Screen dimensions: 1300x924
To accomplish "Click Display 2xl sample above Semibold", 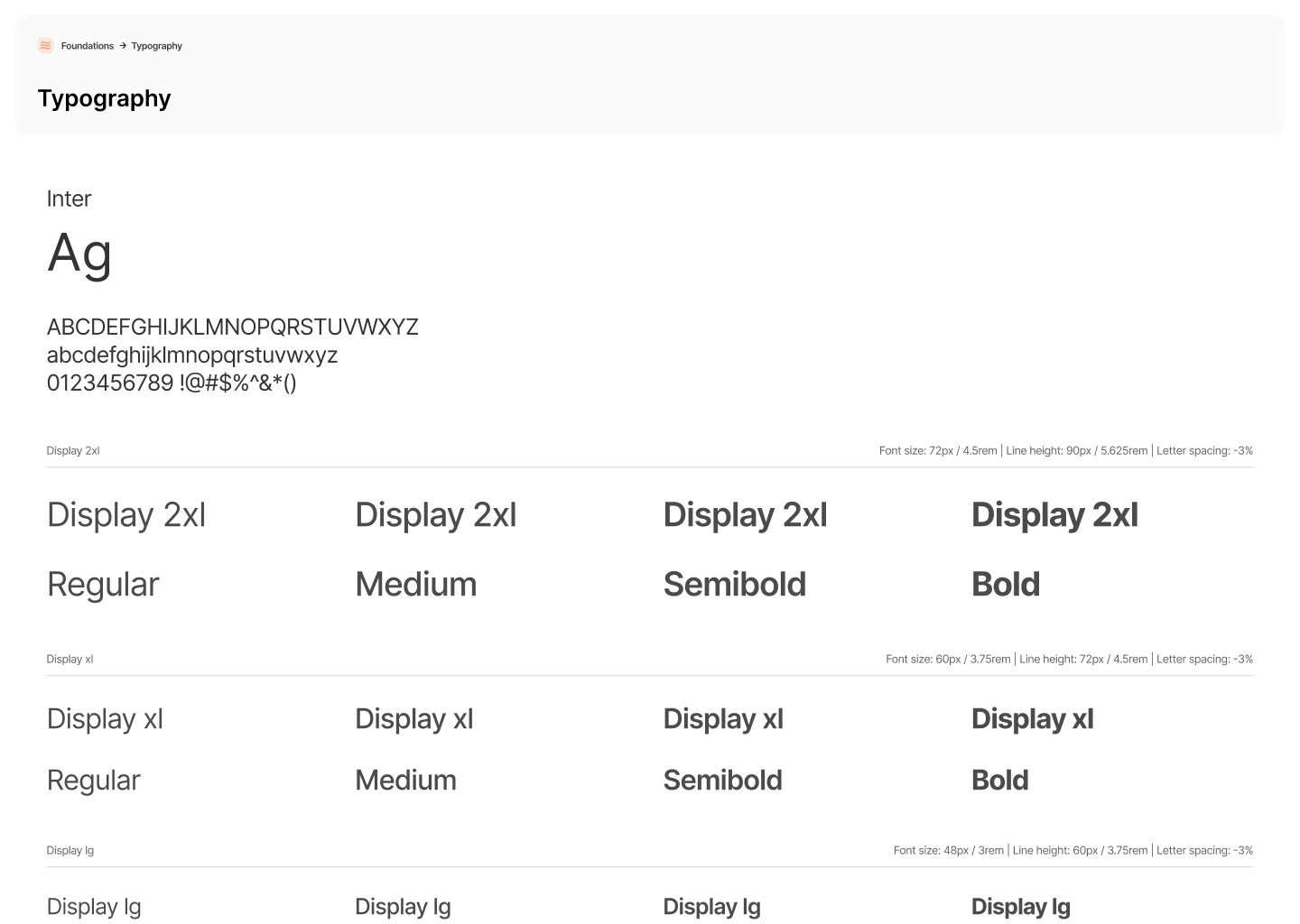I will click(745, 515).
